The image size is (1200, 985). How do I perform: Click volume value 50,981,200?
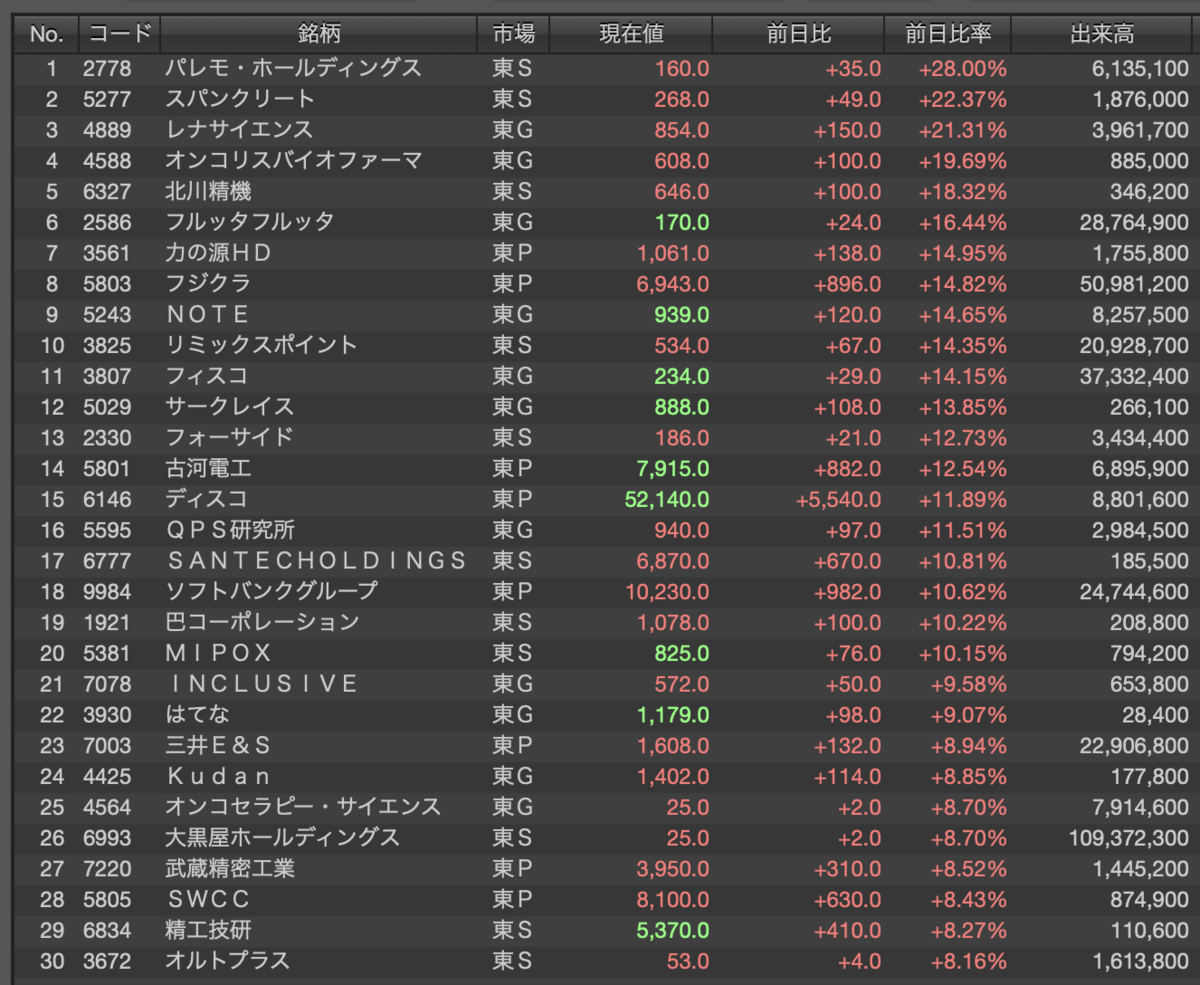coord(1134,284)
